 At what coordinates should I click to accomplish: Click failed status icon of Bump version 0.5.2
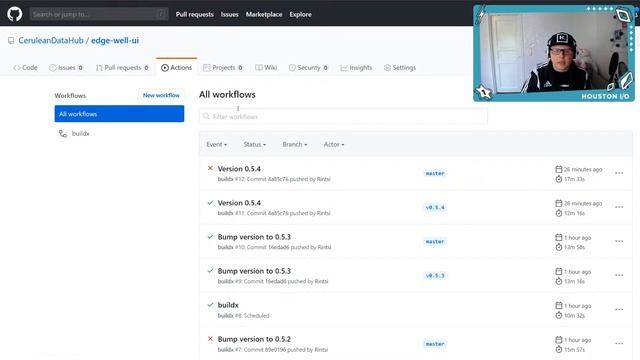point(210,339)
